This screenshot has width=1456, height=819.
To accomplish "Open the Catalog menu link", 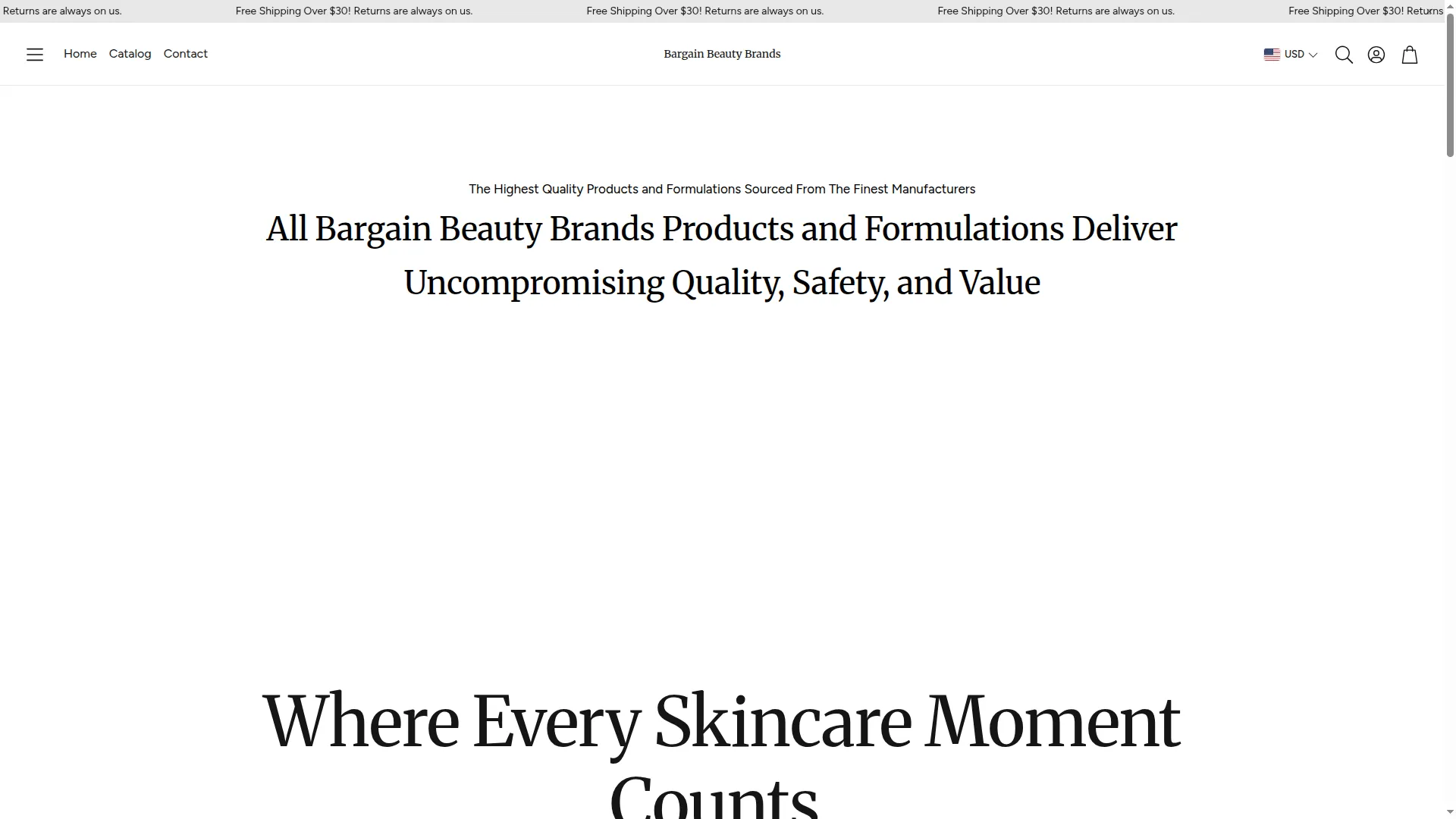I will click(130, 54).
